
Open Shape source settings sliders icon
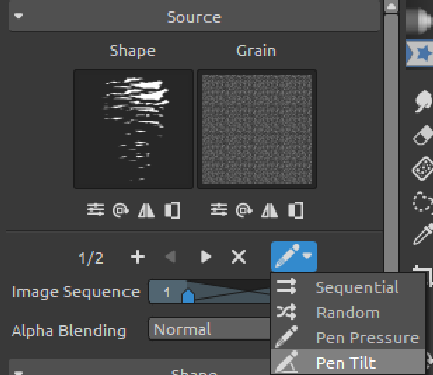(x=95, y=210)
